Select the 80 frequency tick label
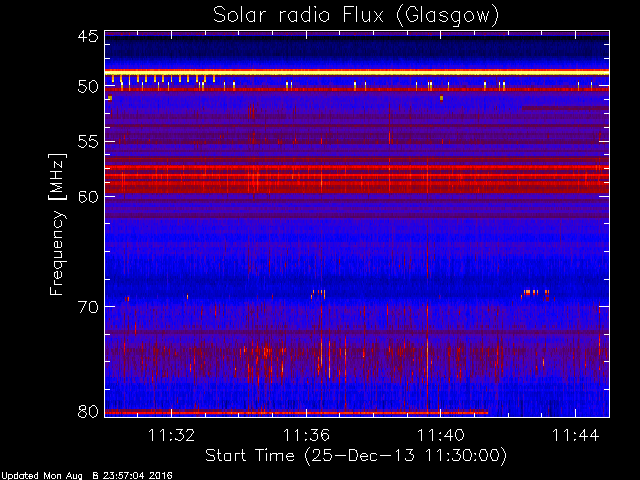 [88, 411]
